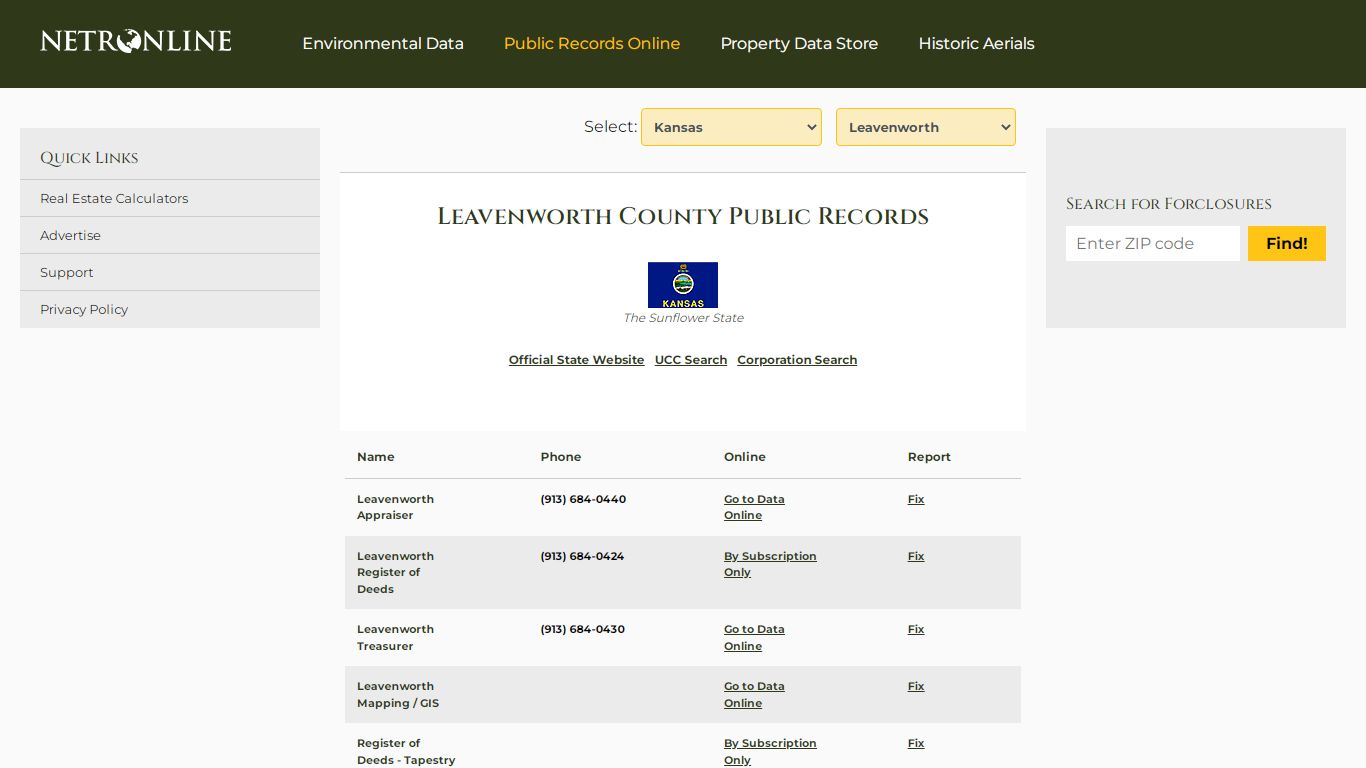Click the Leavenworth Register of Deeds name

395,572
